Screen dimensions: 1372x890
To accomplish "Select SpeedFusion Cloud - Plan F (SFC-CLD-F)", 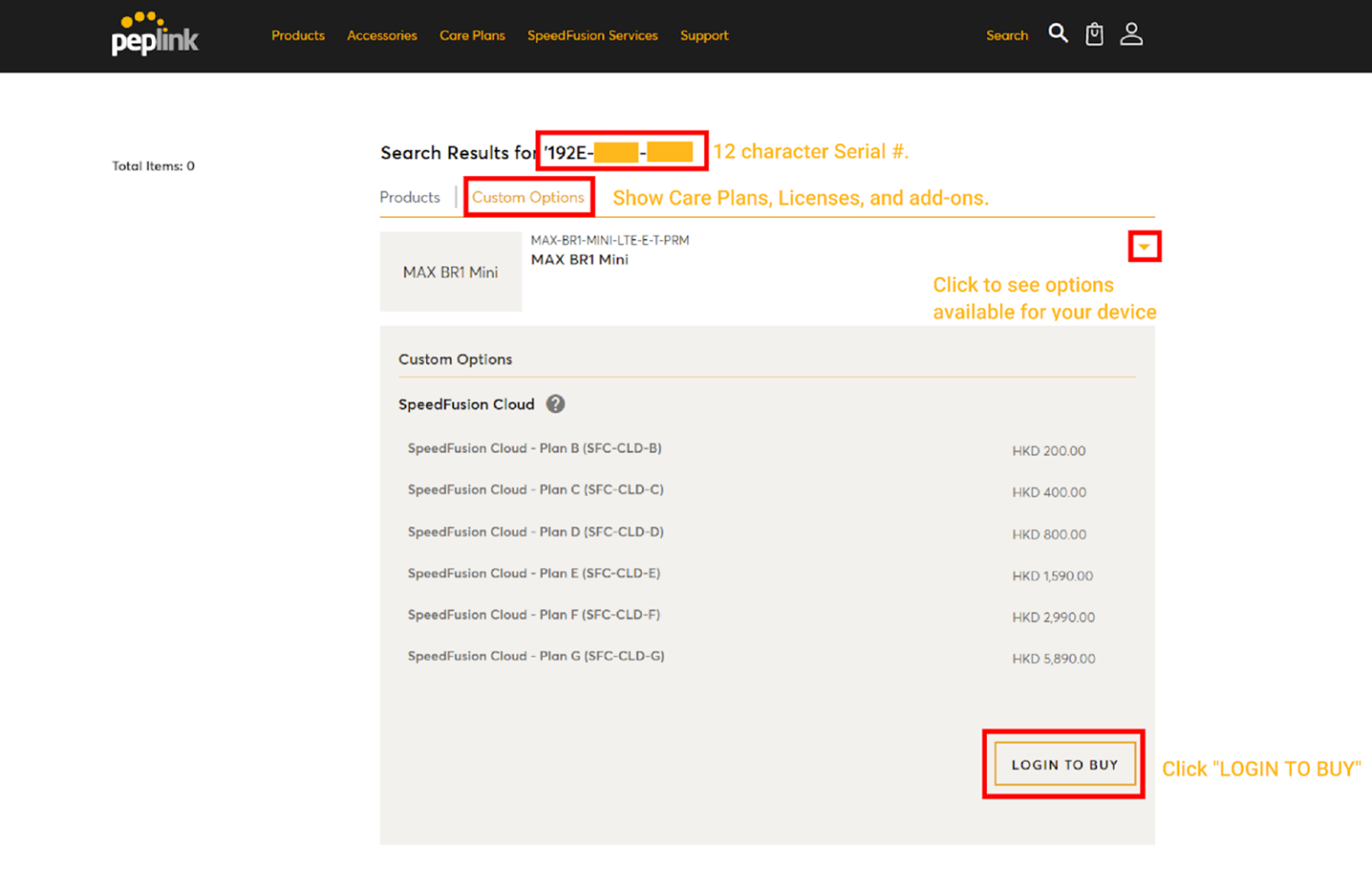I will tap(534, 615).
